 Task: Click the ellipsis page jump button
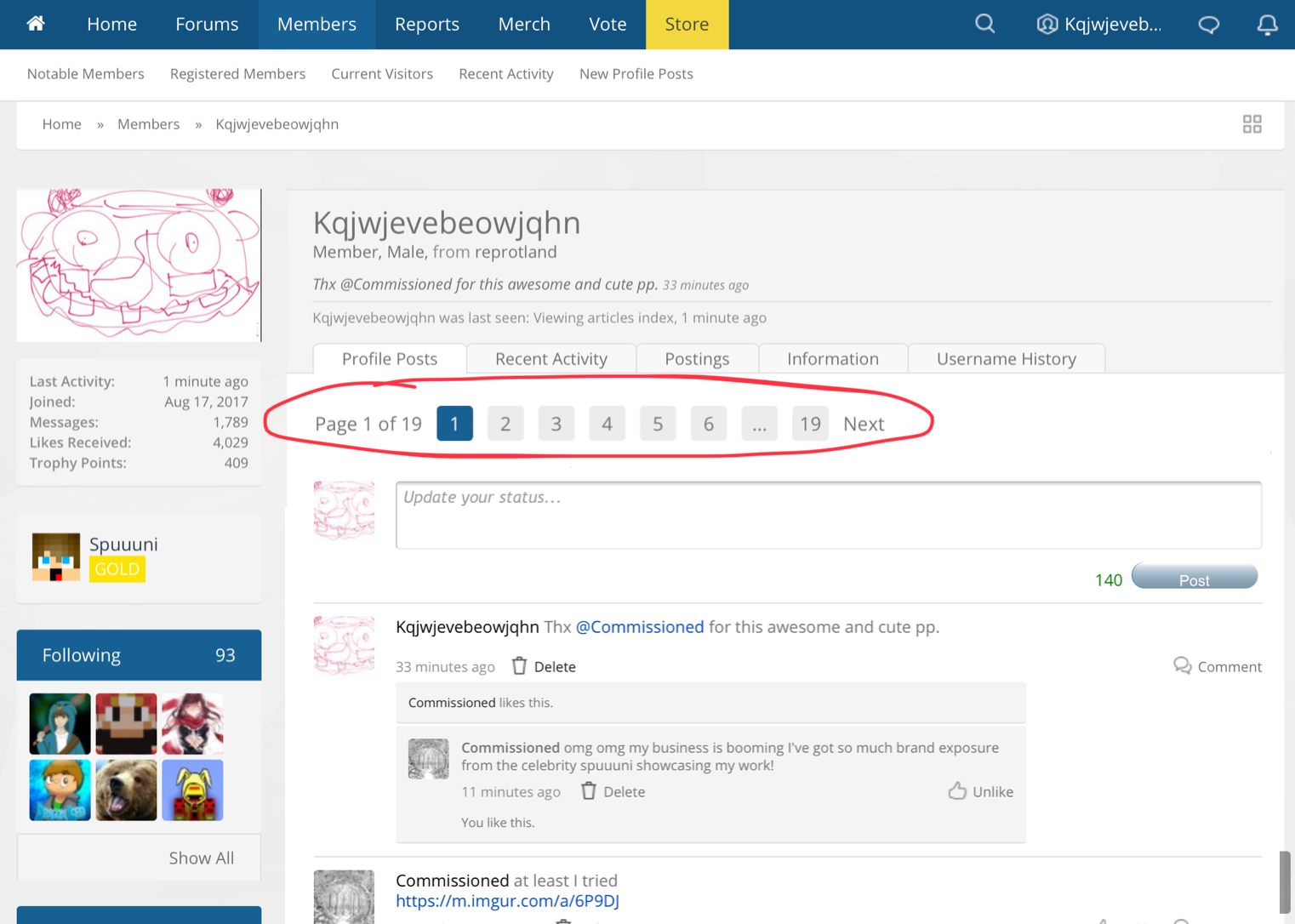(x=759, y=424)
